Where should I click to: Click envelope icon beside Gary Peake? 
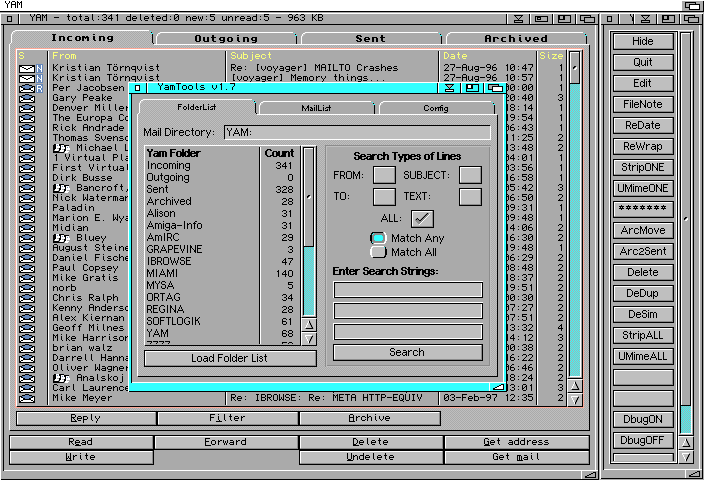coord(26,98)
